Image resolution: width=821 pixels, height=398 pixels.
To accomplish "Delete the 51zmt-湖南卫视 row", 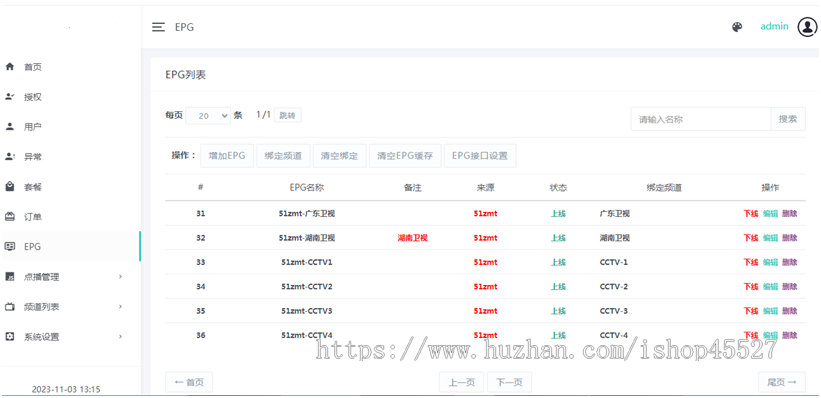I will (790, 238).
